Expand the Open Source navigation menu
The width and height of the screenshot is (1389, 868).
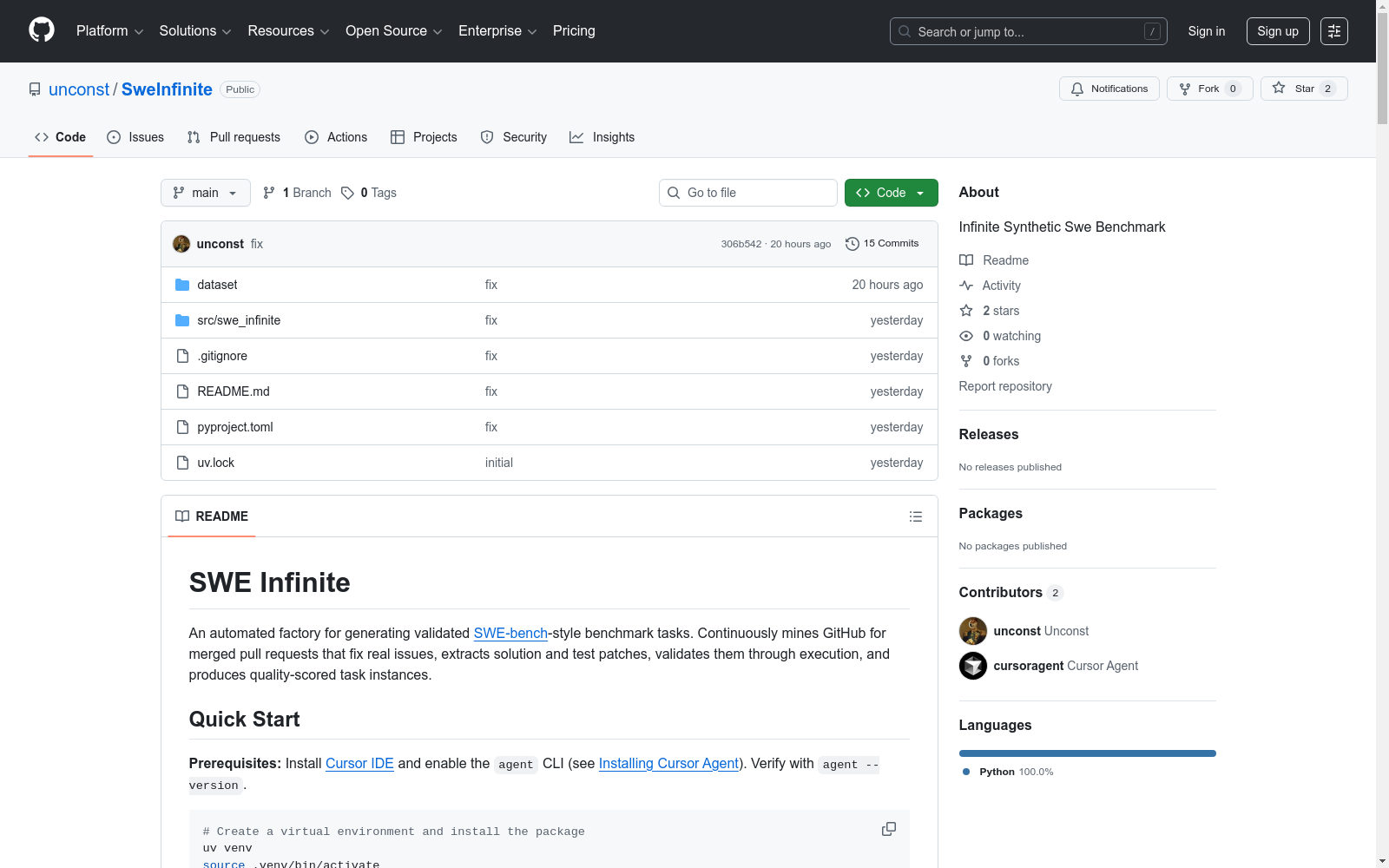394,31
